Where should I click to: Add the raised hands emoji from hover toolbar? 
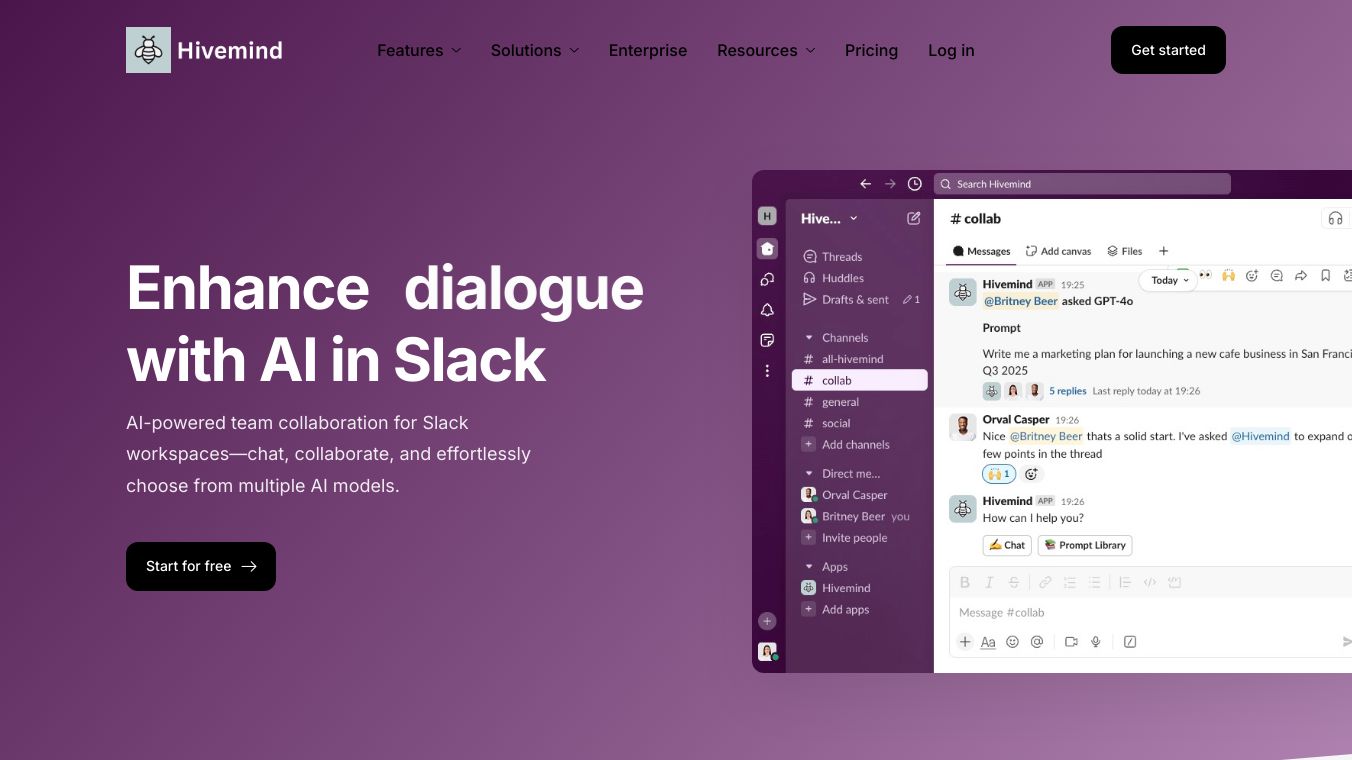(1228, 275)
